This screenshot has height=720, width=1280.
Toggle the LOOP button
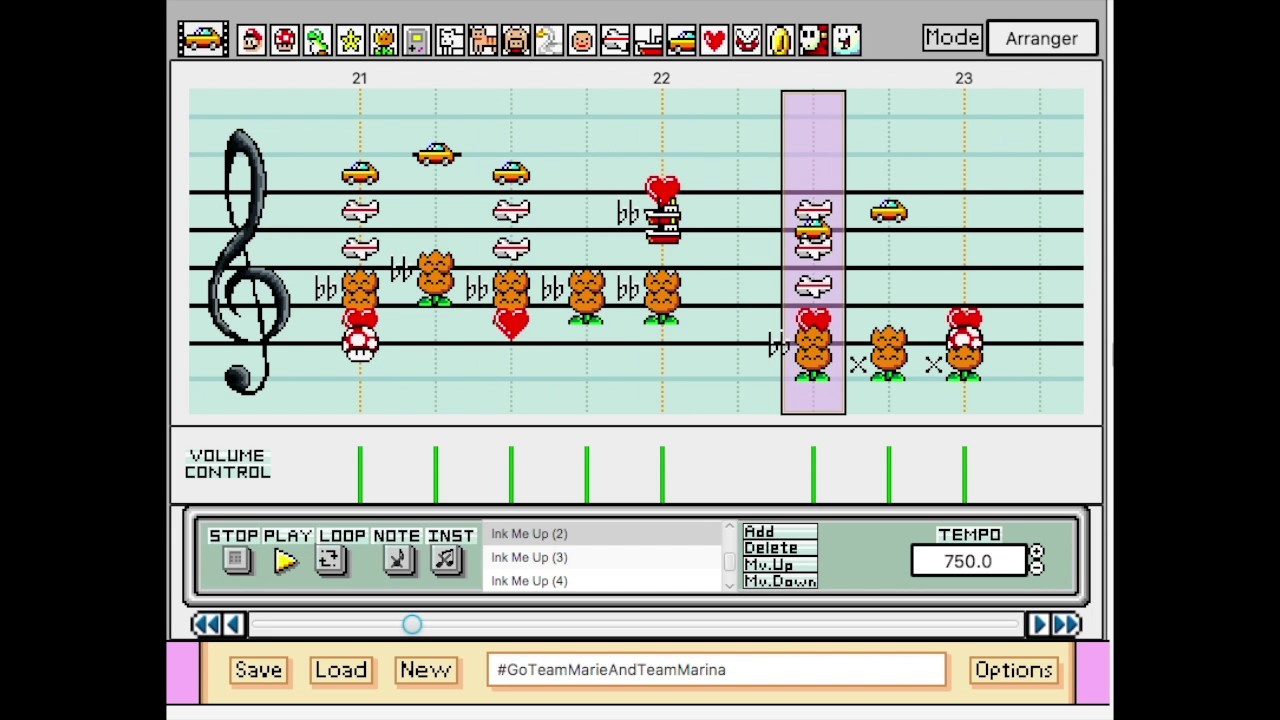coord(330,560)
